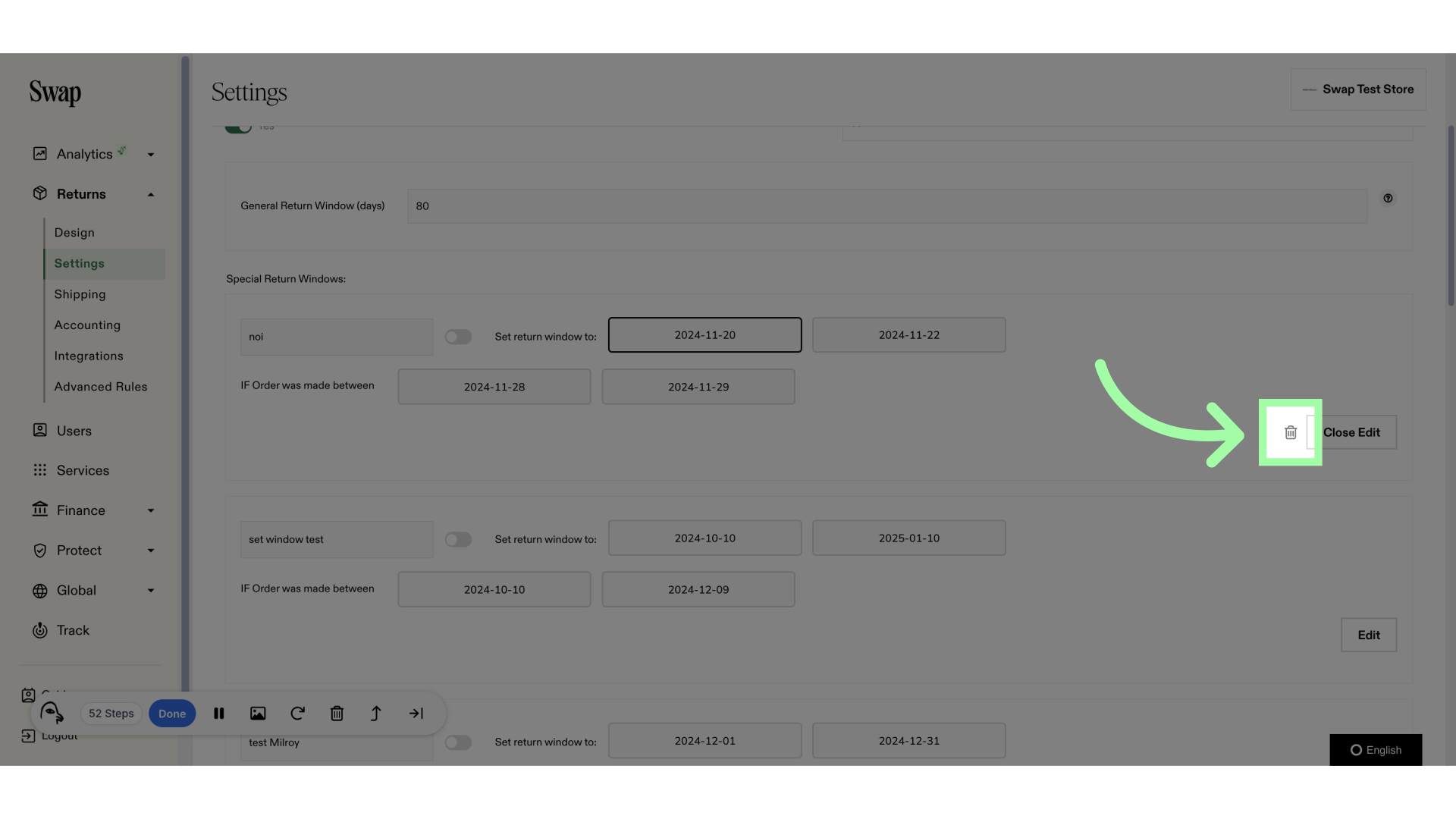Click the info icon next to General Return Window
Viewport: 1456px width, 819px height.
pos(1388,198)
